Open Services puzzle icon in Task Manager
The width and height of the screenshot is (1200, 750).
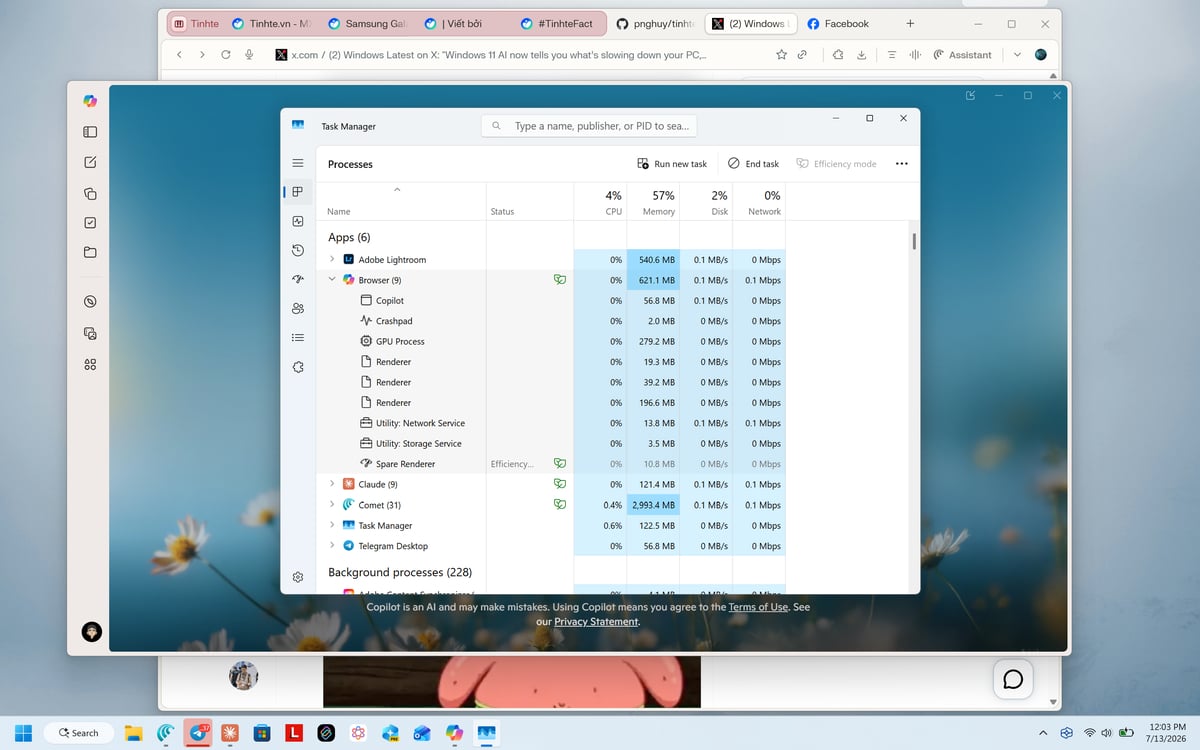point(298,367)
